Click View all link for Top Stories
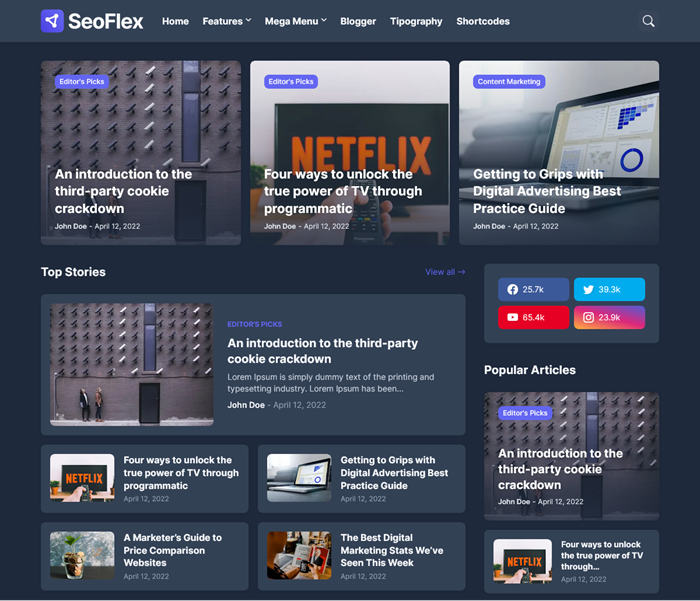This screenshot has height=601, width=700. [x=445, y=272]
